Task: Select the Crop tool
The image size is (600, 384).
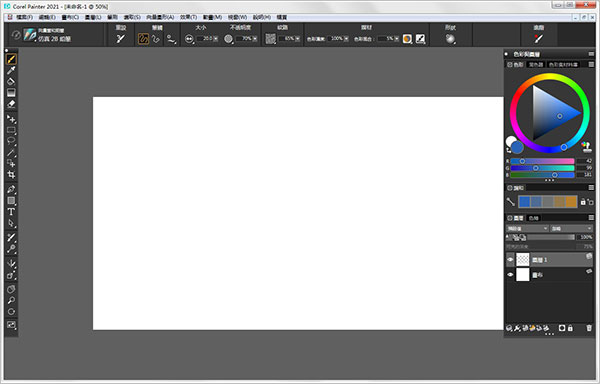Action: click(11, 175)
